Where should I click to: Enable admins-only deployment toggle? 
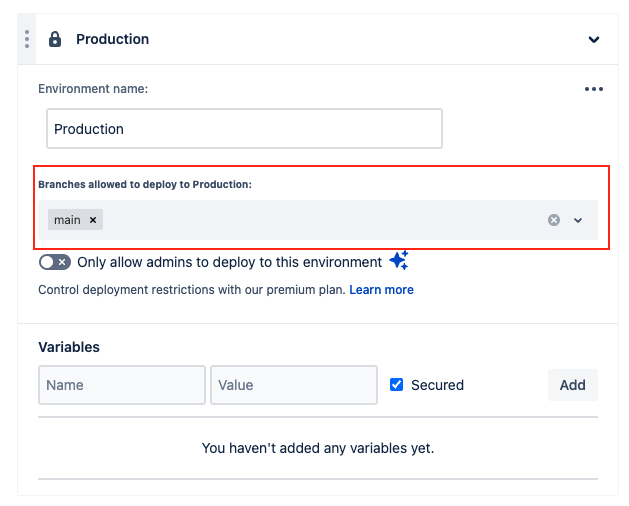(55, 262)
